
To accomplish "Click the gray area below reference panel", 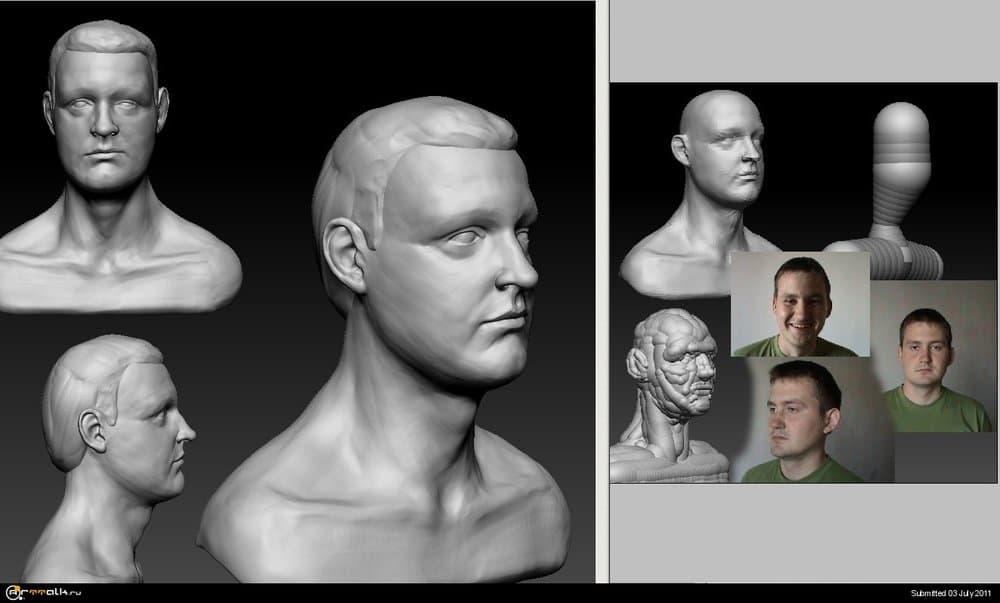I will pos(802,530).
